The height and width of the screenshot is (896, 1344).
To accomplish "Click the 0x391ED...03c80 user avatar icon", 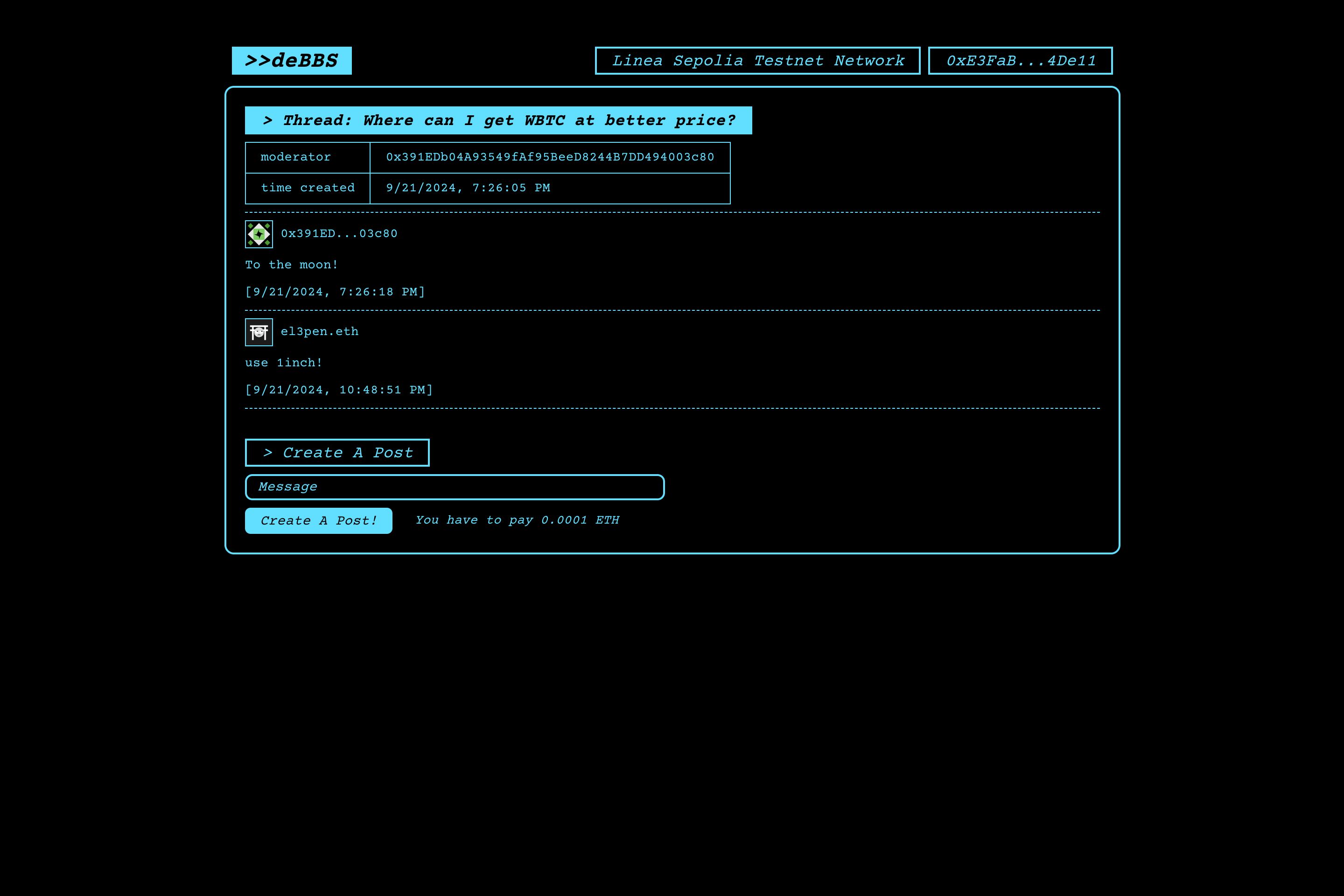I will click(258, 233).
